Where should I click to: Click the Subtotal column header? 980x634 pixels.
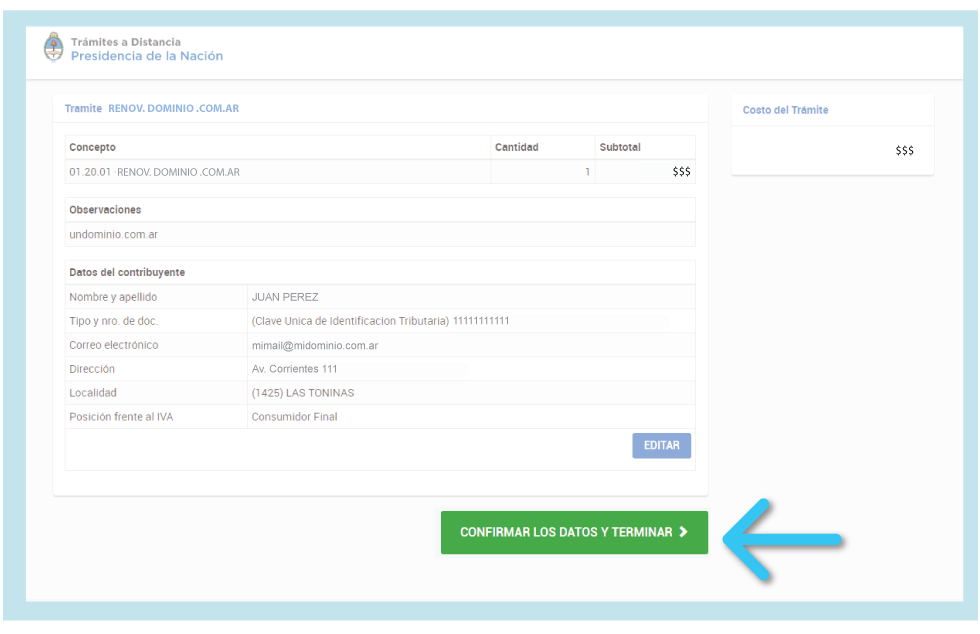point(620,147)
